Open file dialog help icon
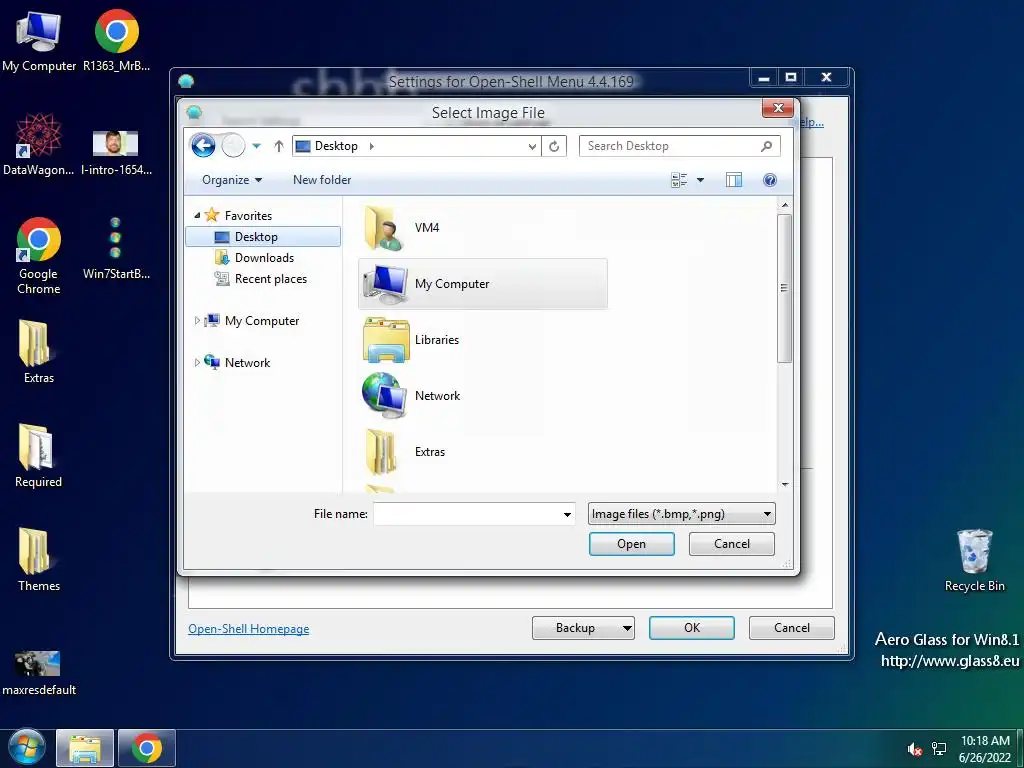Image resolution: width=1024 pixels, height=768 pixels. tap(770, 180)
